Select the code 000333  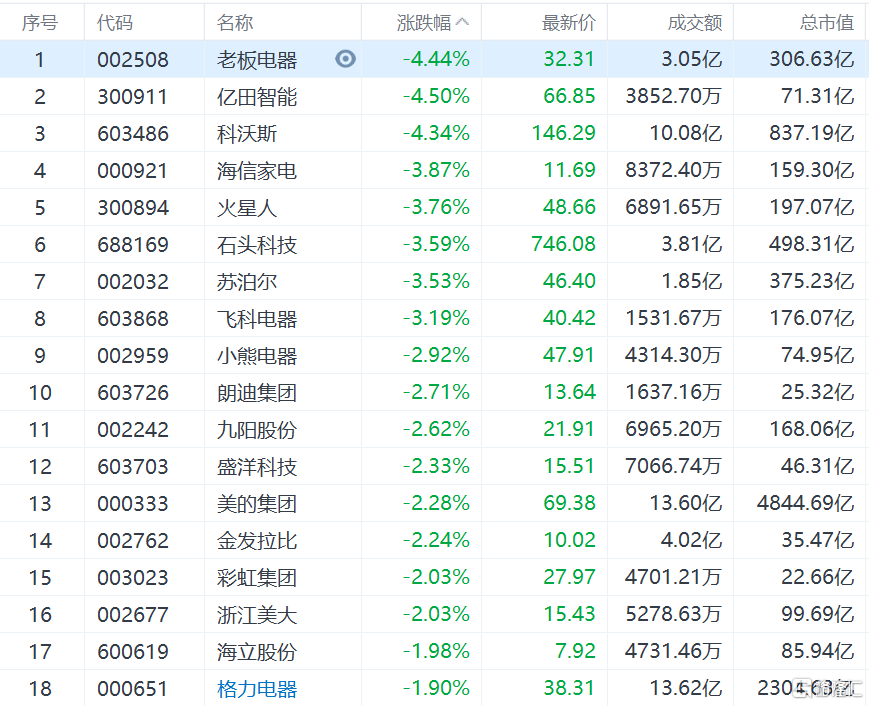[x=133, y=504]
